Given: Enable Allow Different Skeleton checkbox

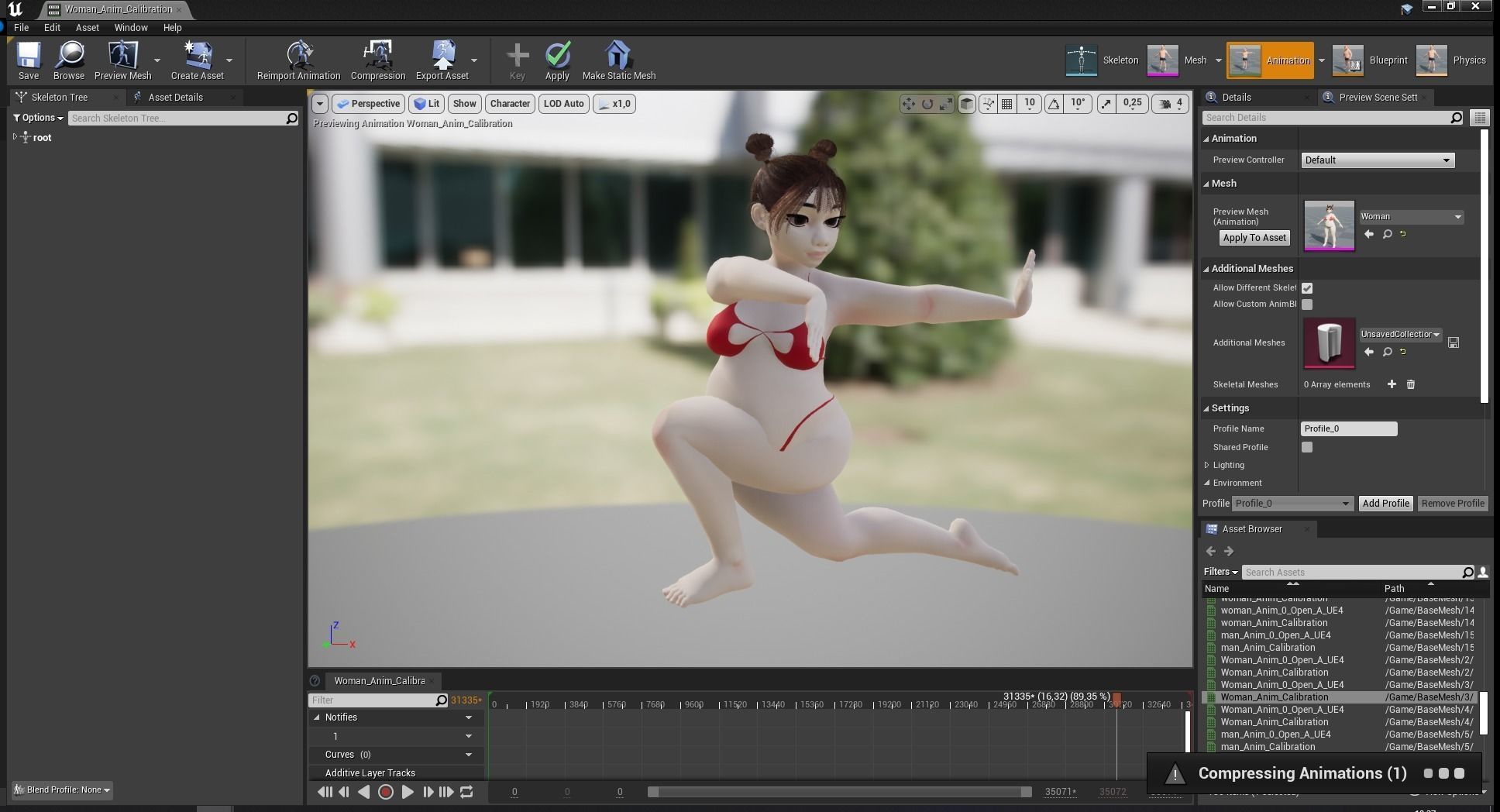Looking at the screenshot, I should click(1307, 287).
